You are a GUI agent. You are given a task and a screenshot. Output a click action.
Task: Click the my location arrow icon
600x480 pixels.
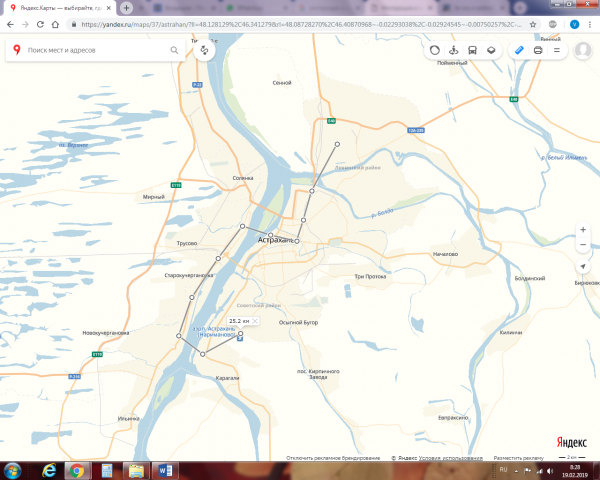[583, 267]
